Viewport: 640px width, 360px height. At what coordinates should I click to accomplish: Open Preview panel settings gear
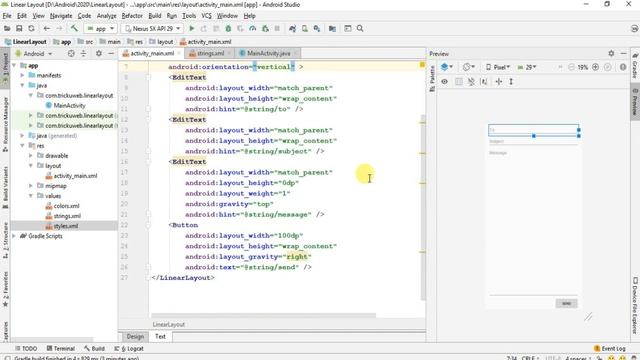click(611, 53)
